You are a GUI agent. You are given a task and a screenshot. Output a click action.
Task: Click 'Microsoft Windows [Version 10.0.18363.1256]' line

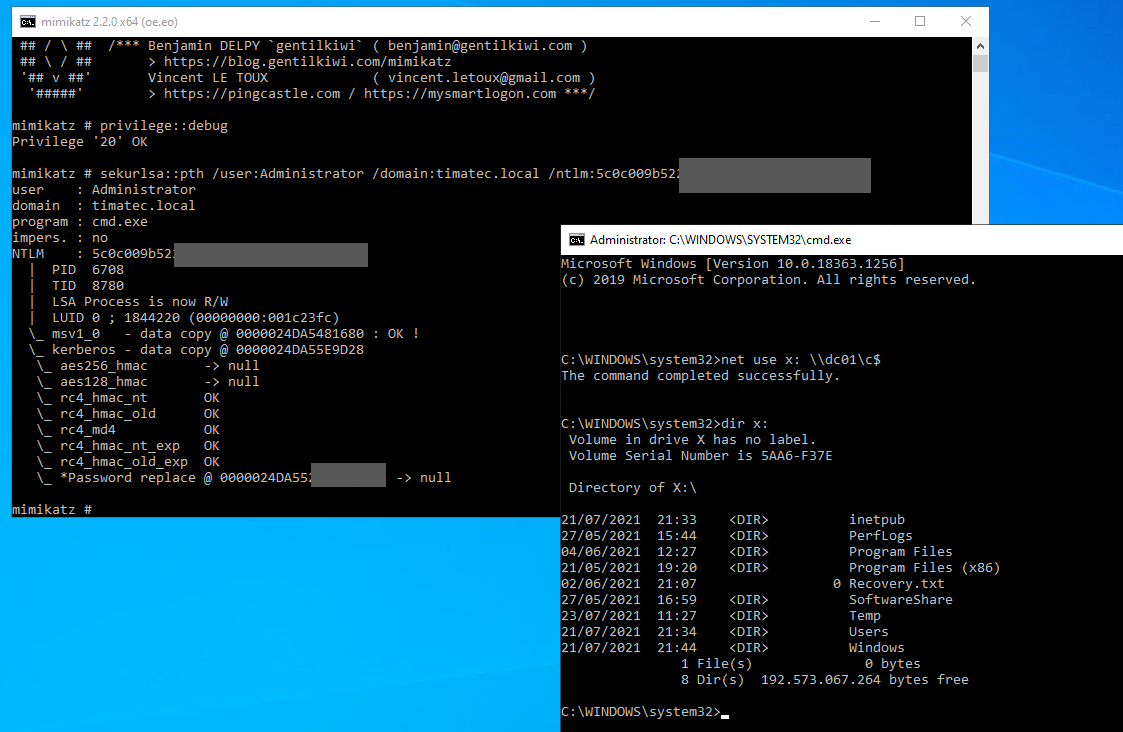tap(733, 264)
